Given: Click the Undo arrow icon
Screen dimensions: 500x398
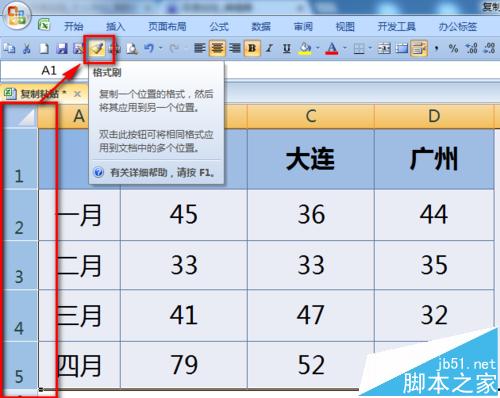Looking at the screenshot, I should [149, 49].
